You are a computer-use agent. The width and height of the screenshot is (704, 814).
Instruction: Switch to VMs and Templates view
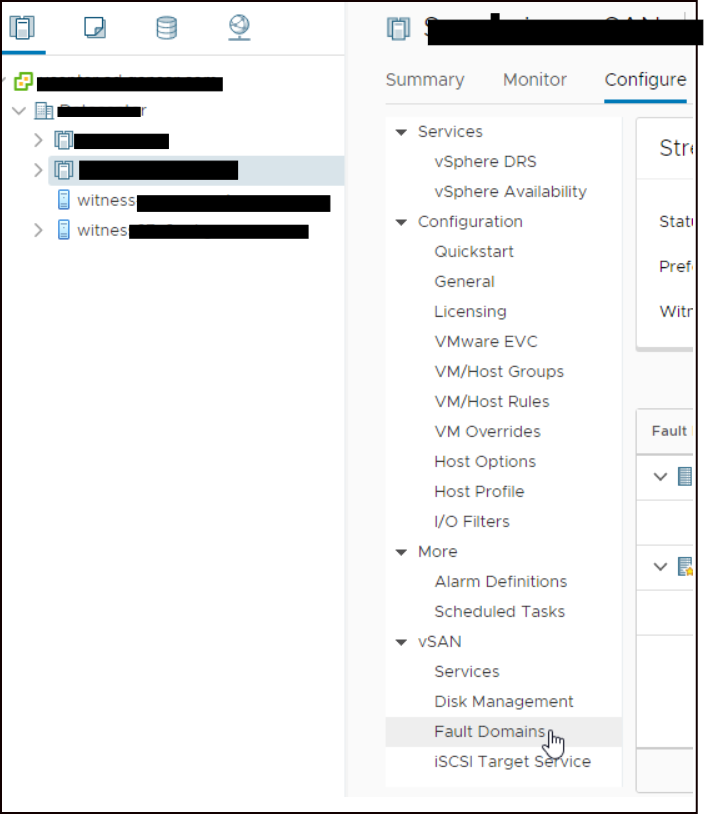tap(94, 27)
